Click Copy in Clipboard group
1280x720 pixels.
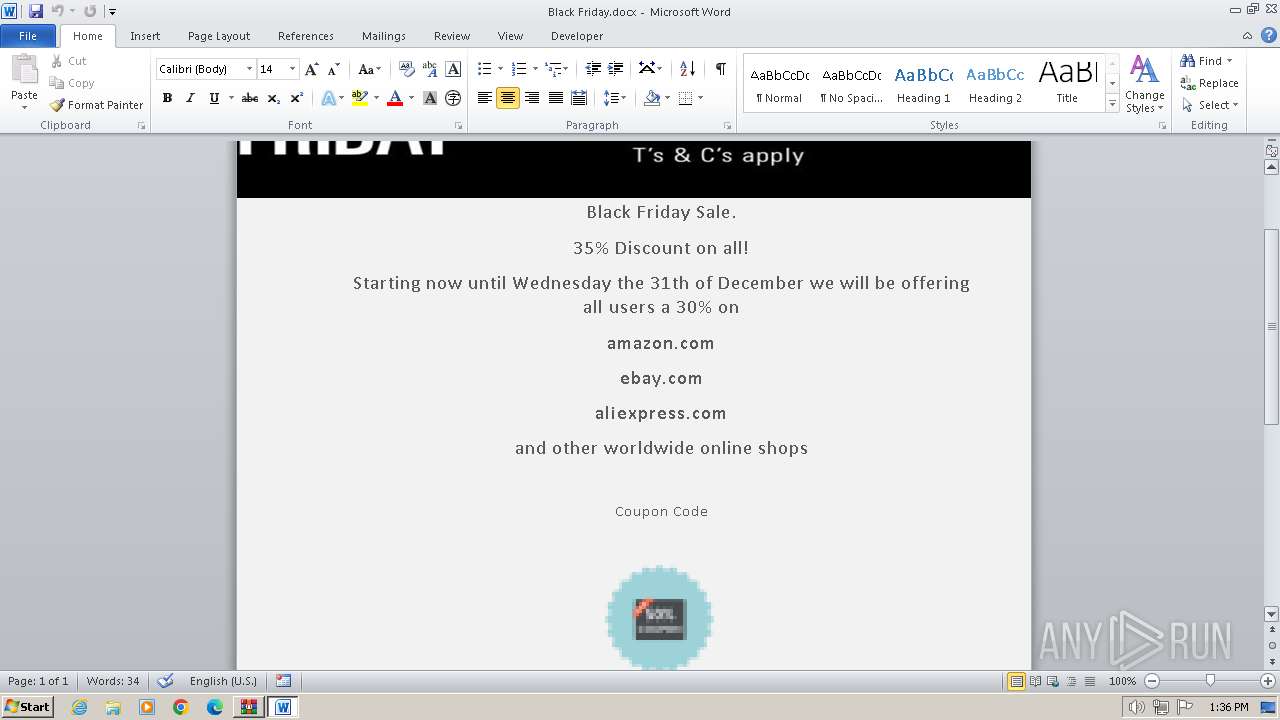72,83
